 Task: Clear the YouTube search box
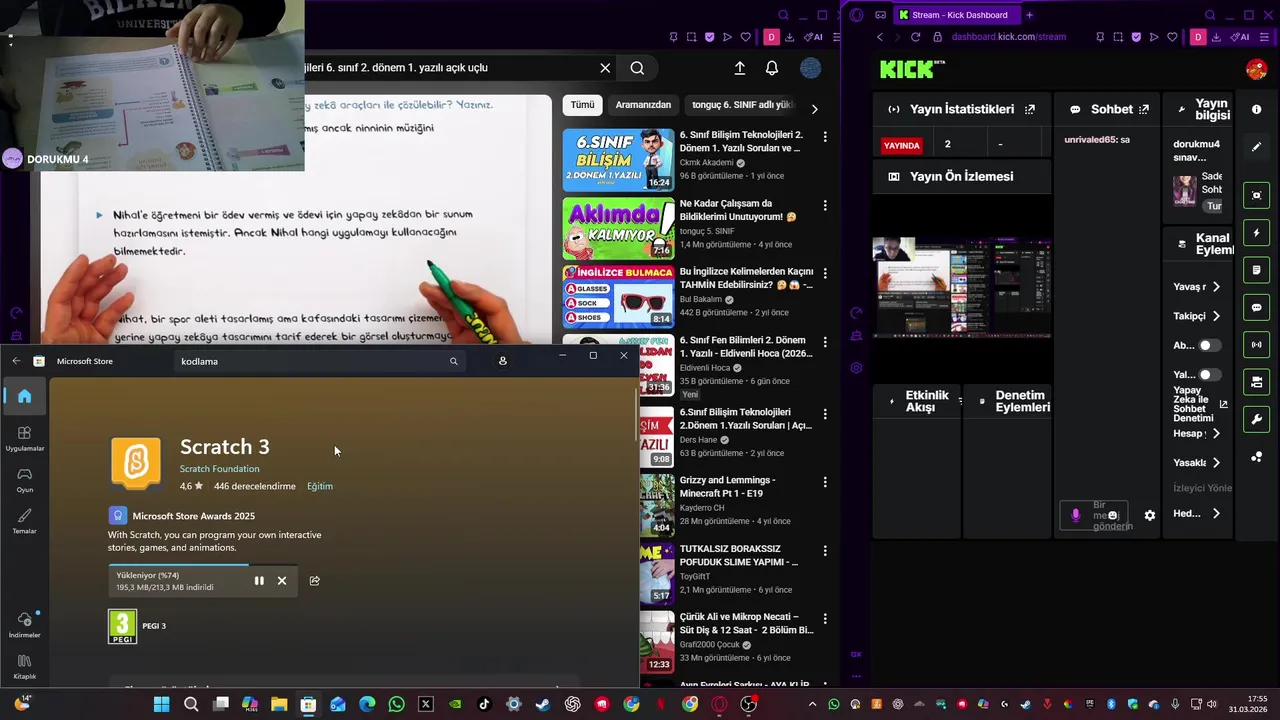[x=605, y=68]
